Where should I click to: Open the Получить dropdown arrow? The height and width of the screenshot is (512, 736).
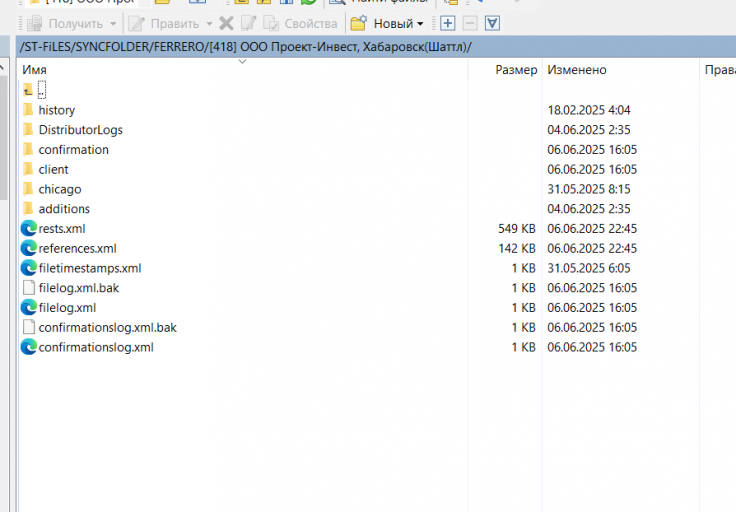113,23
